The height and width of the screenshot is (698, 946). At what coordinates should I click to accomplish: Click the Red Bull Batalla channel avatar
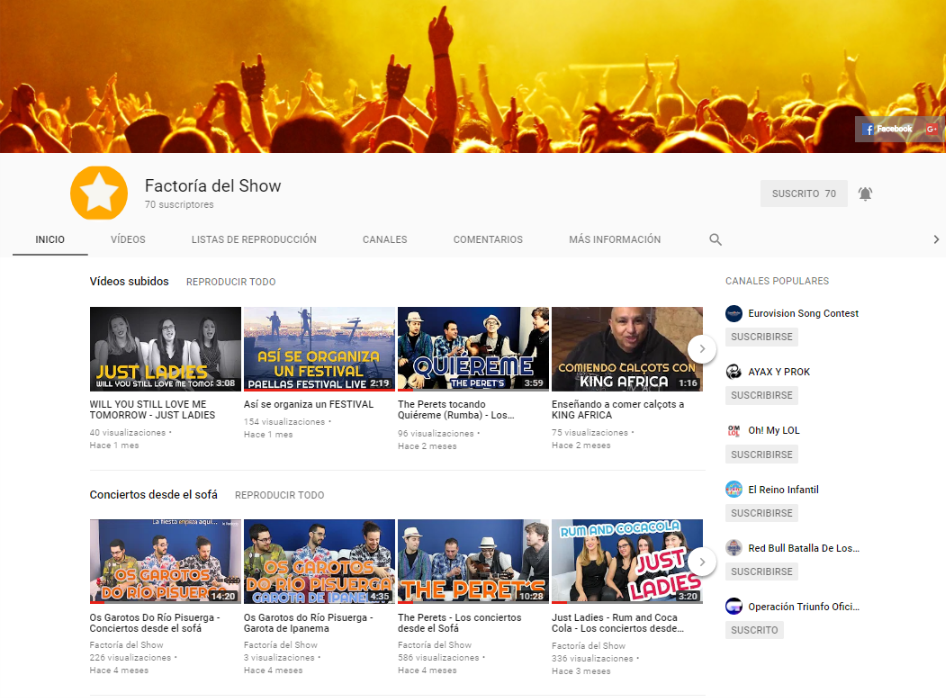point(734,548)
